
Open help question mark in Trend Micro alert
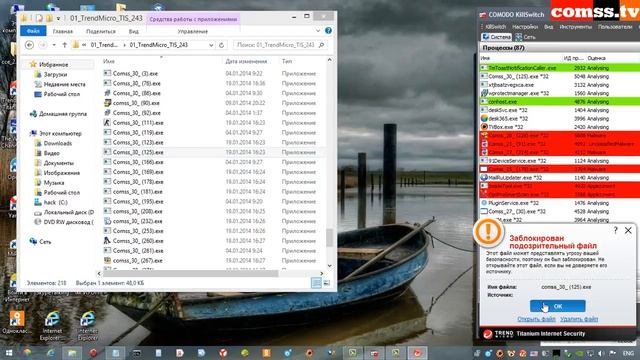click(x=616, y=231)
